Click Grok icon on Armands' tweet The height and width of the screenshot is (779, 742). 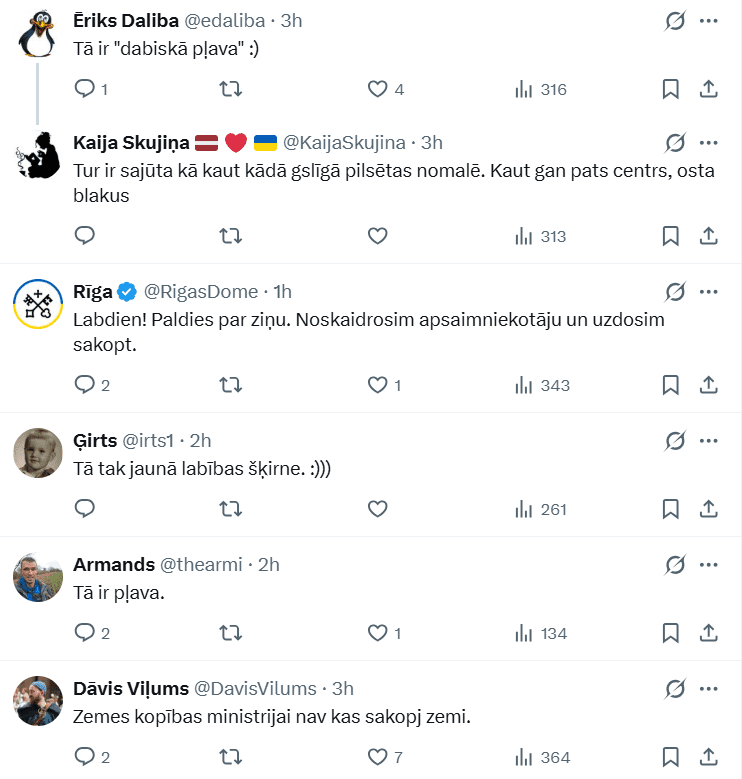tap(675, 564)
